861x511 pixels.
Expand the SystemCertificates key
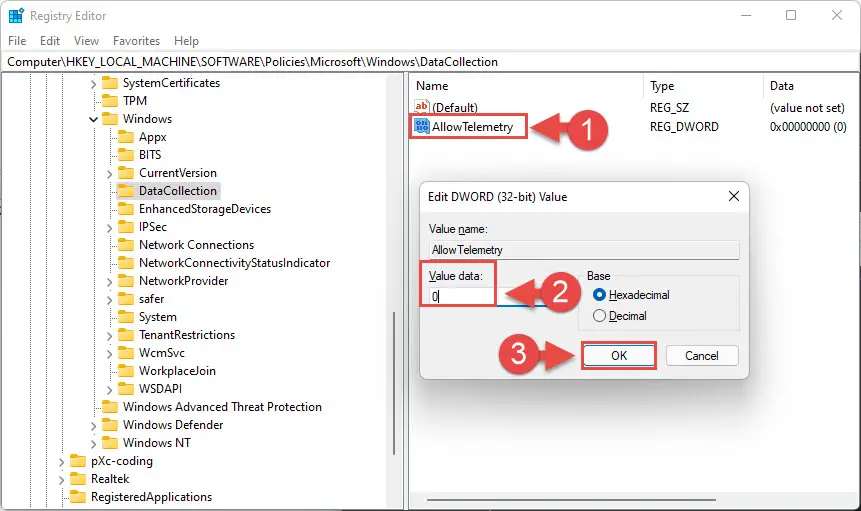click(x=93, y=84)
